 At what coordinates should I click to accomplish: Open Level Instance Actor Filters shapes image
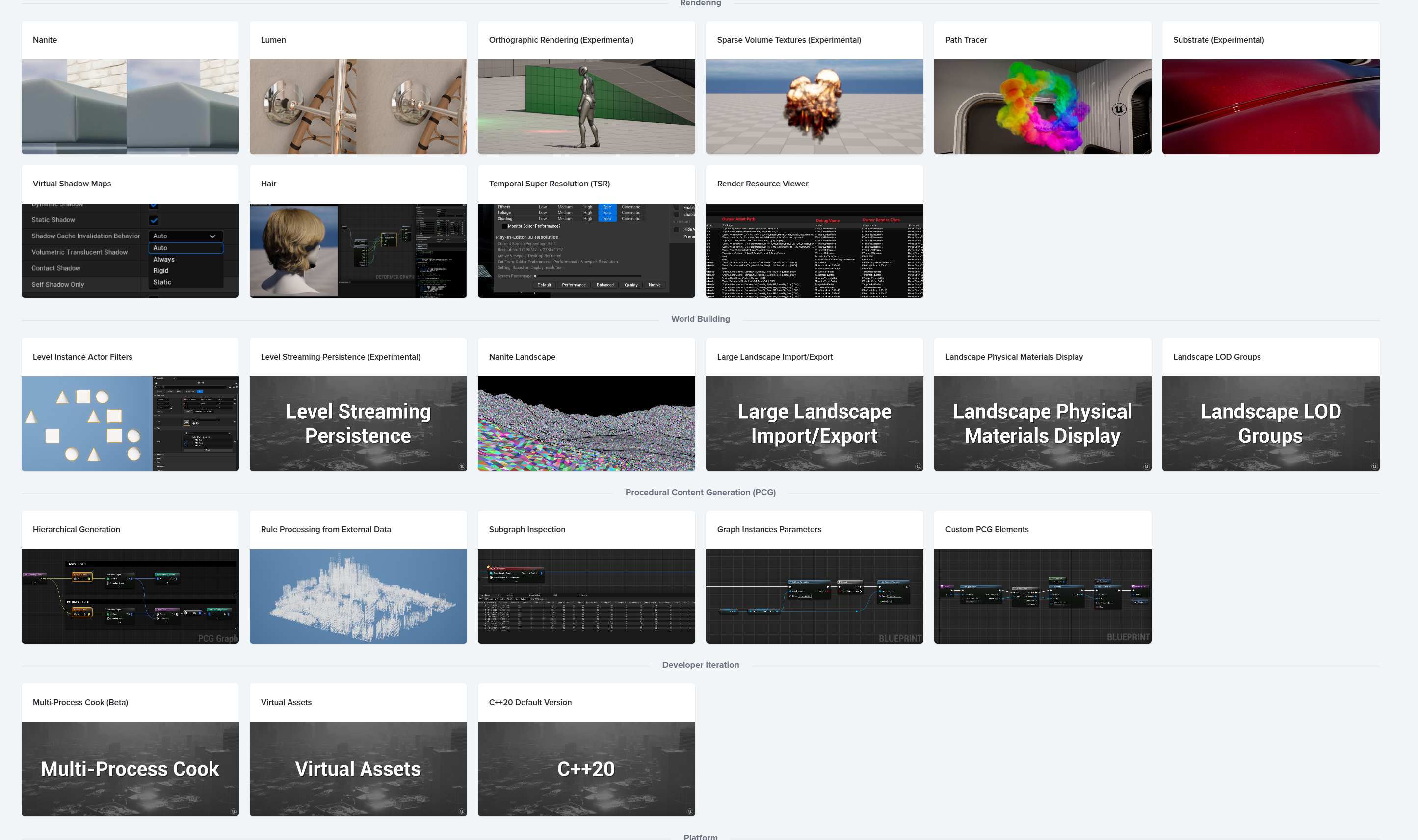click(130, 423)
